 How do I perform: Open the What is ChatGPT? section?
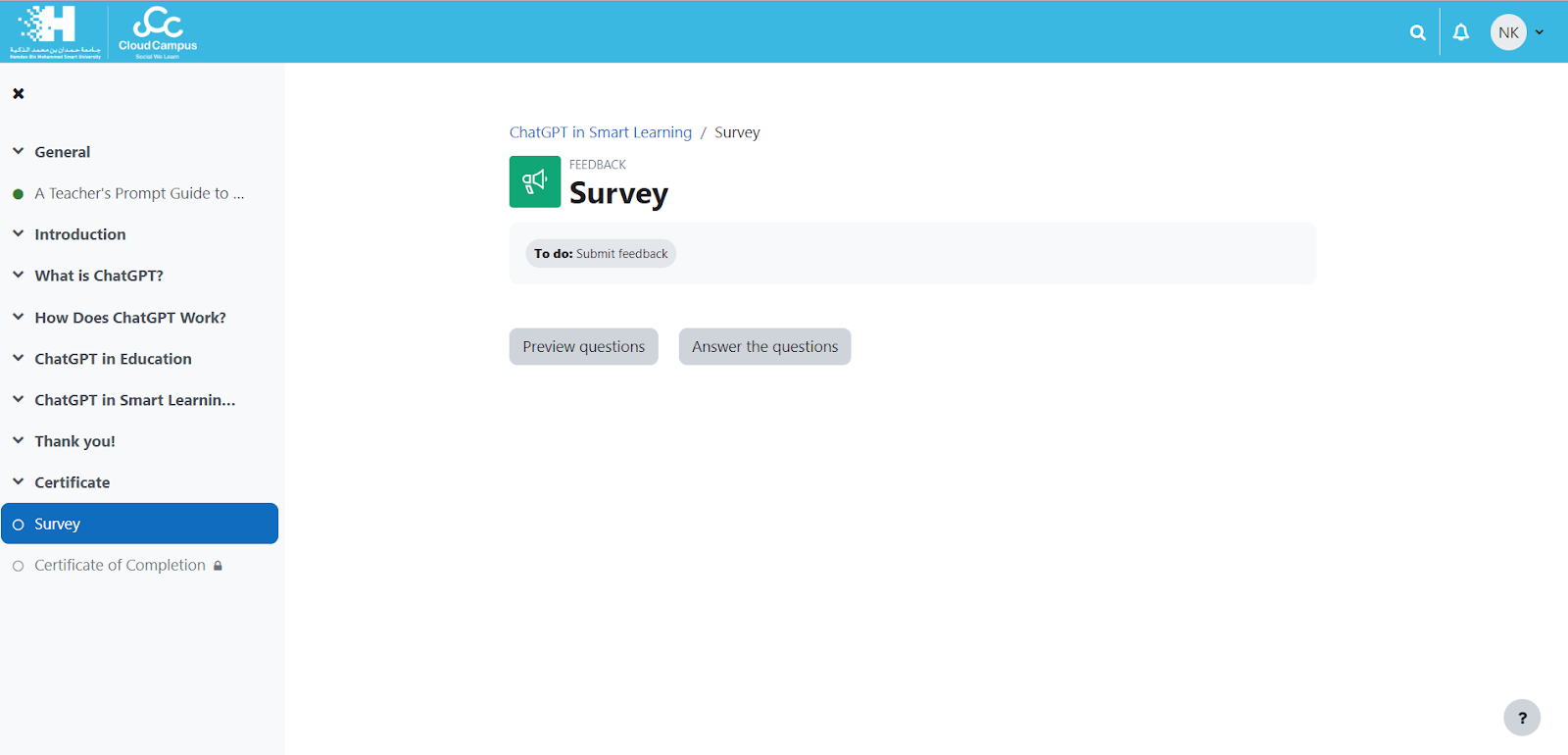coord(99,276)
